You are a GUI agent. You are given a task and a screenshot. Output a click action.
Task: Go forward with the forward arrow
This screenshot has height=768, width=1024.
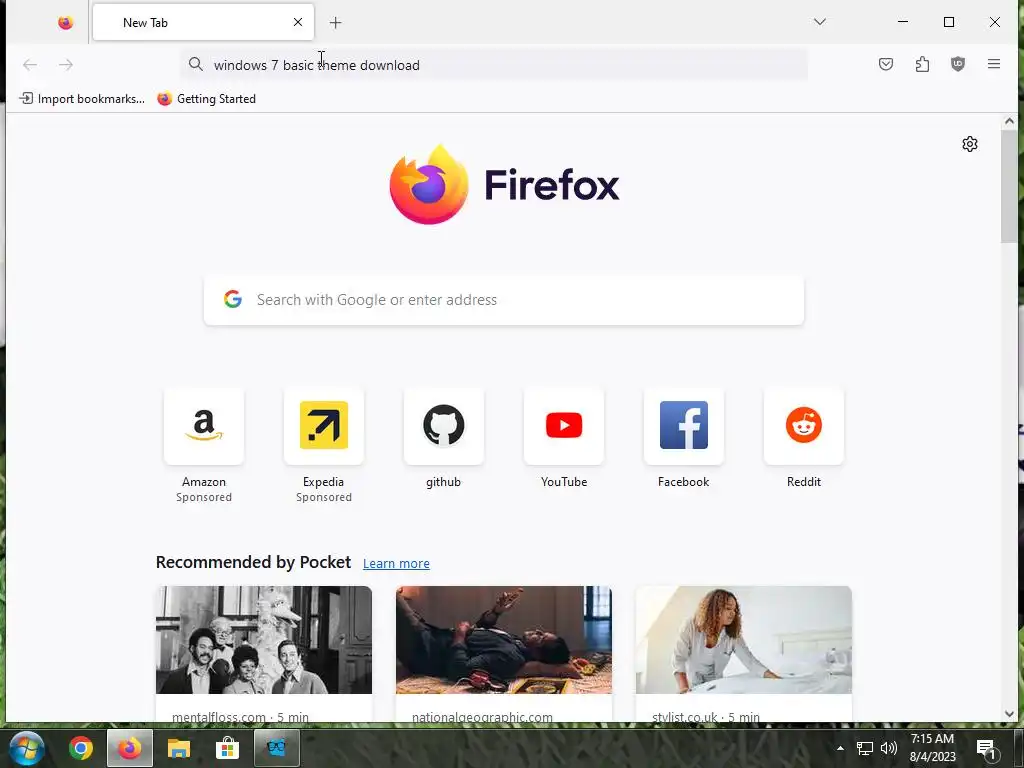[x=66, y=65]
